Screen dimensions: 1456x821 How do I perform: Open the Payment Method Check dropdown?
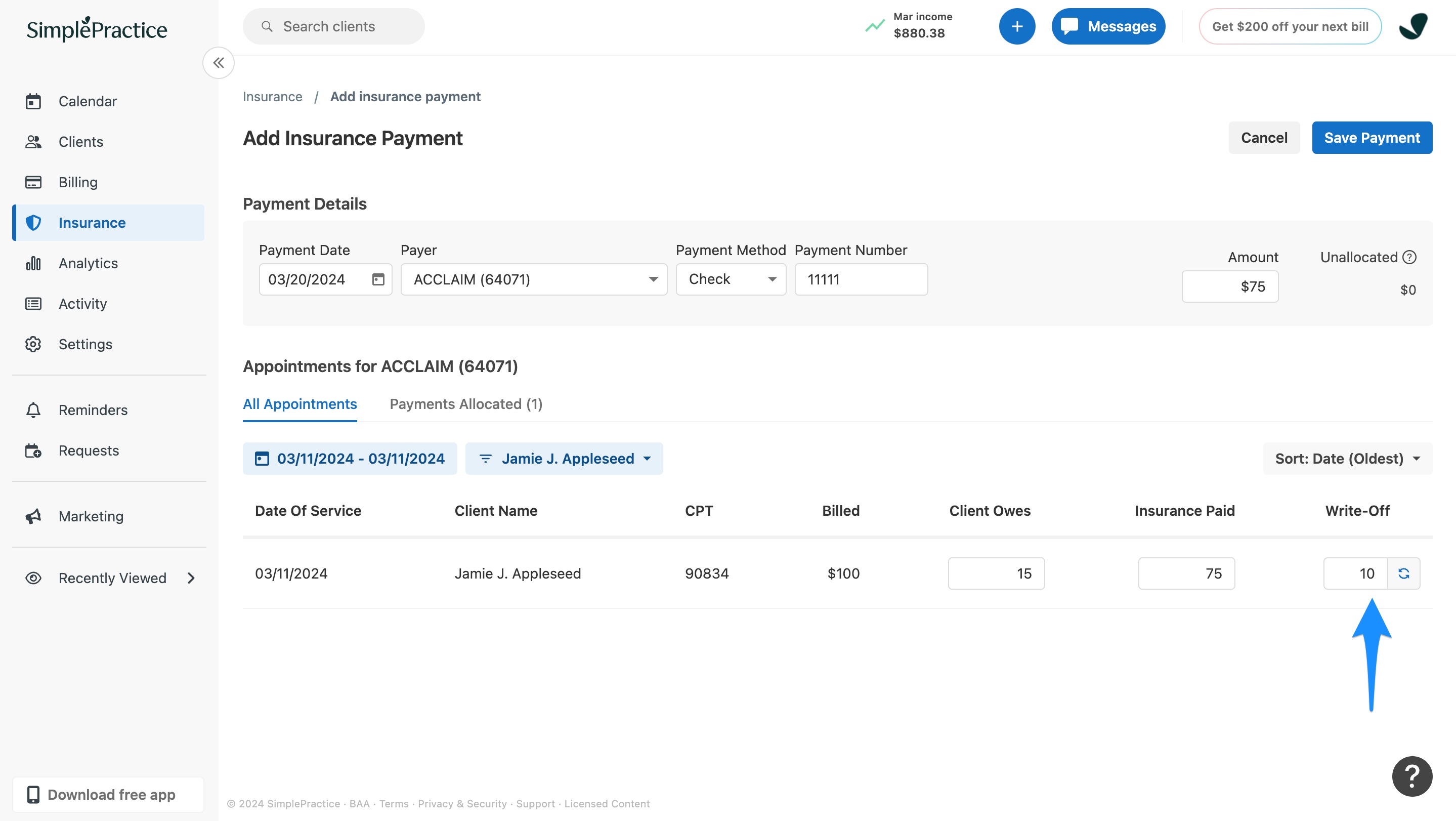731,279
